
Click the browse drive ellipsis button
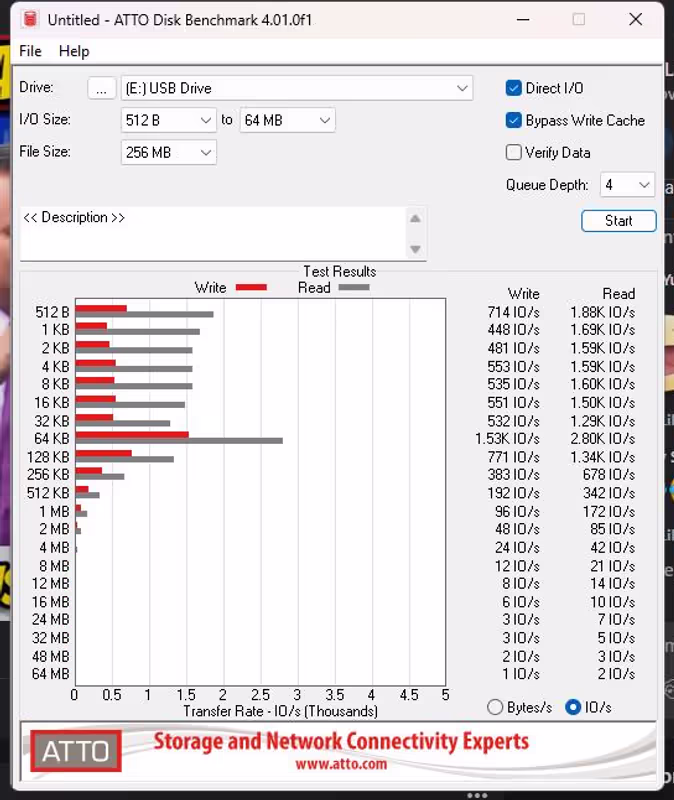pos(101,88)
